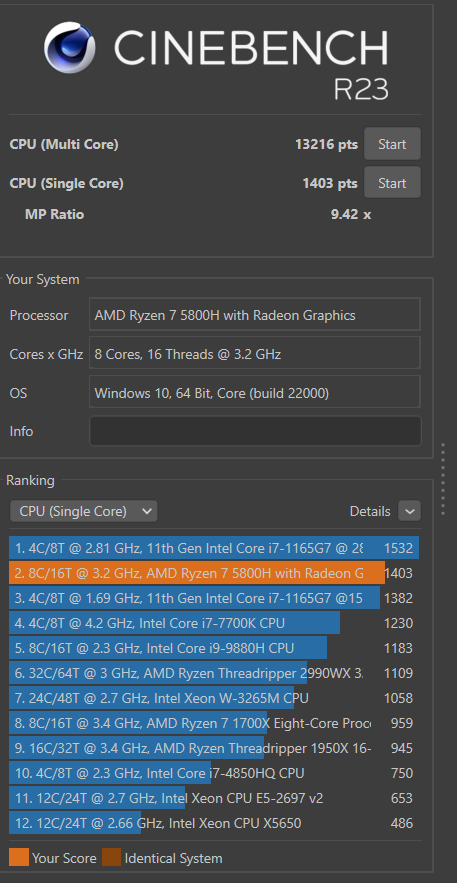Viewport: 457px width, 883px height.
Task: Select ranking row 1 Intel Core i7-1165G7 2.81 GHz
Action: (x=214, y=548)
